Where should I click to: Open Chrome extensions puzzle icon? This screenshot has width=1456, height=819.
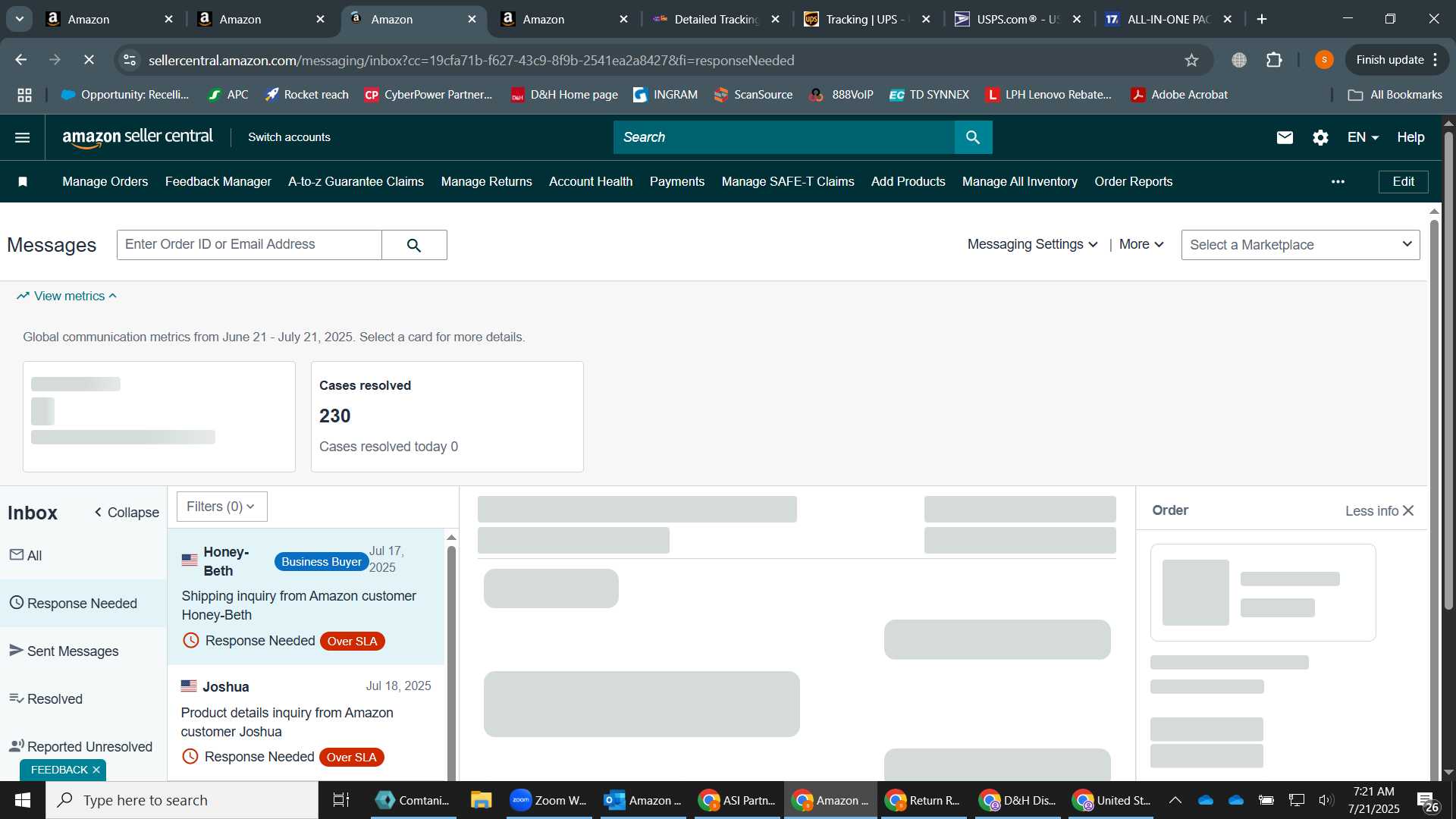click(x=1274, y=60)
